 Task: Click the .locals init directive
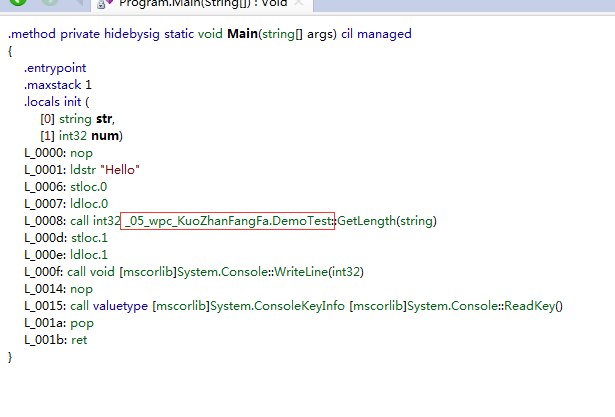pos(53,102)
